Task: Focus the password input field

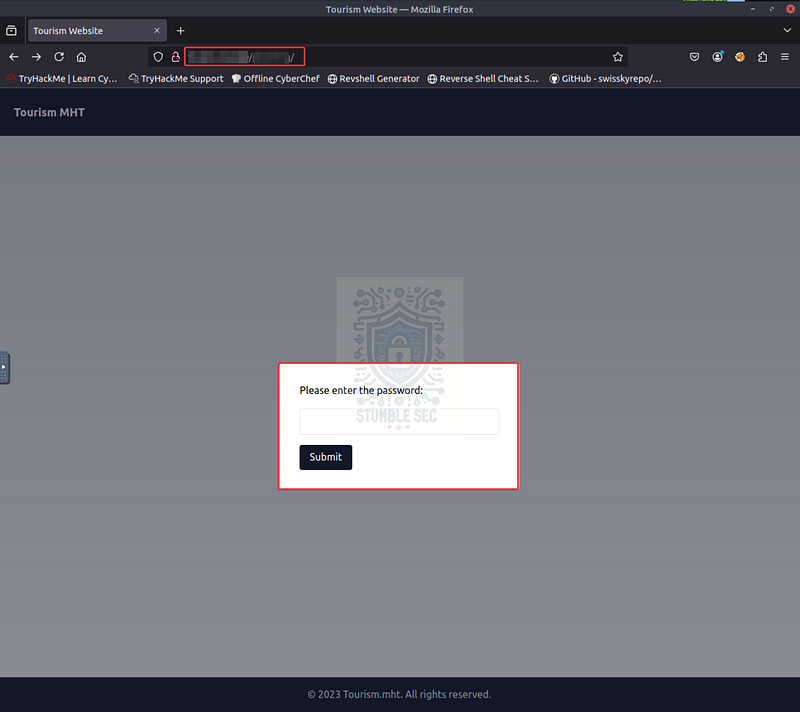Action: (399, 421)
